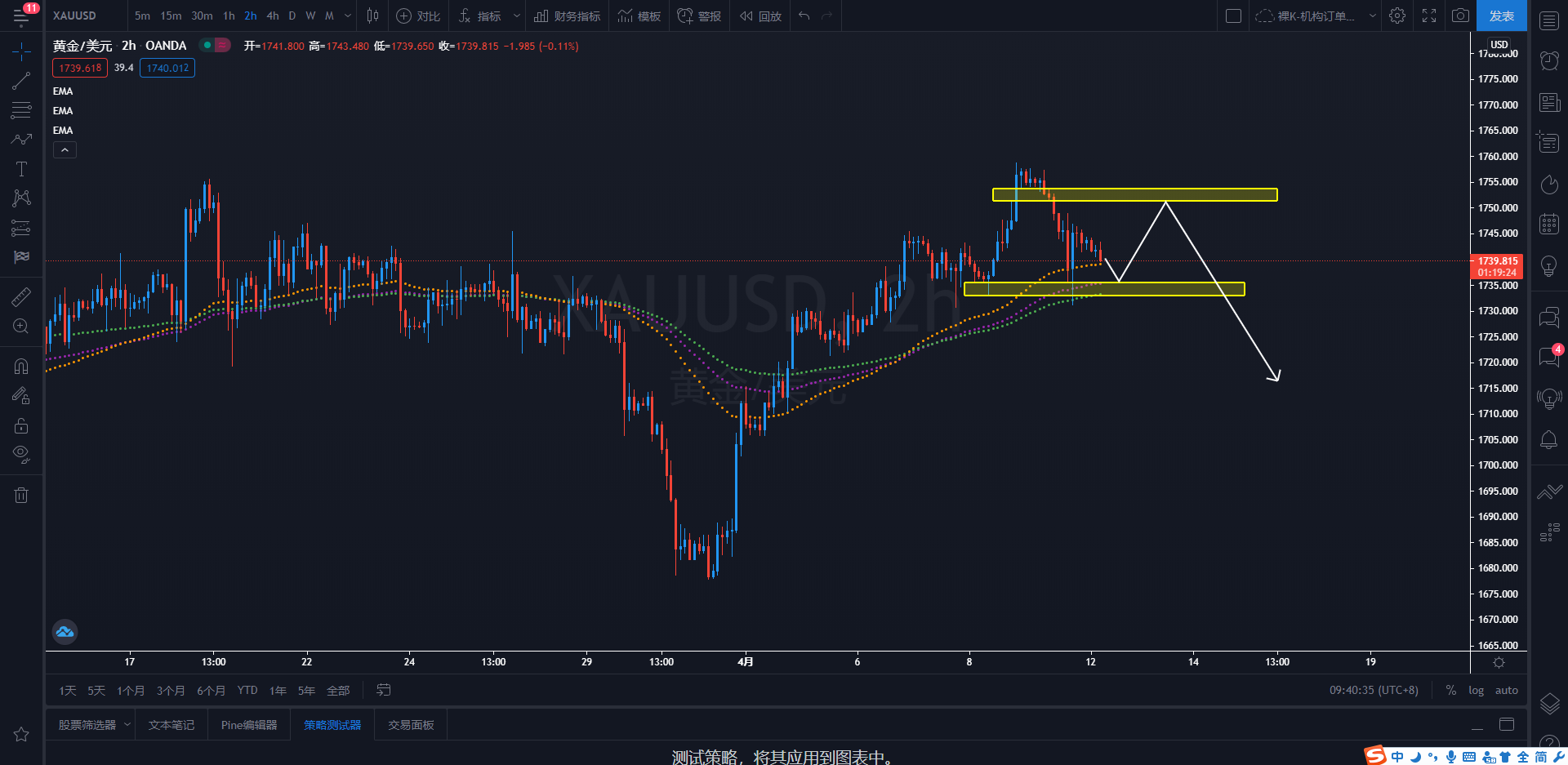
Task: Click the trash icon to remove drawings
Action: [x=21, y=495]
